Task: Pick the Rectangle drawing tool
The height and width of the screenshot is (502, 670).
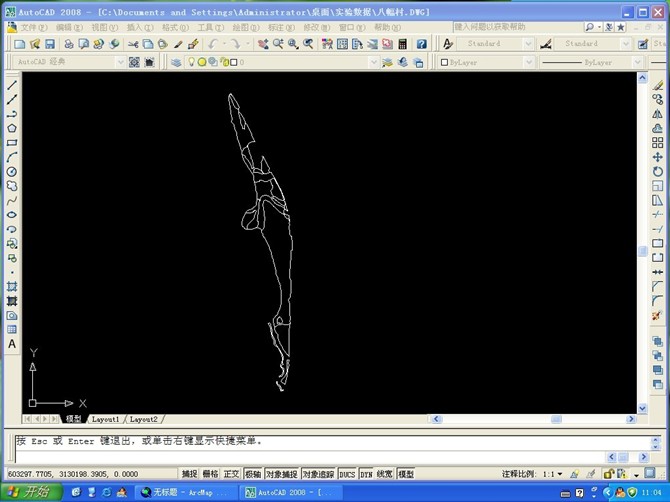Action: [x=12, y=143]
